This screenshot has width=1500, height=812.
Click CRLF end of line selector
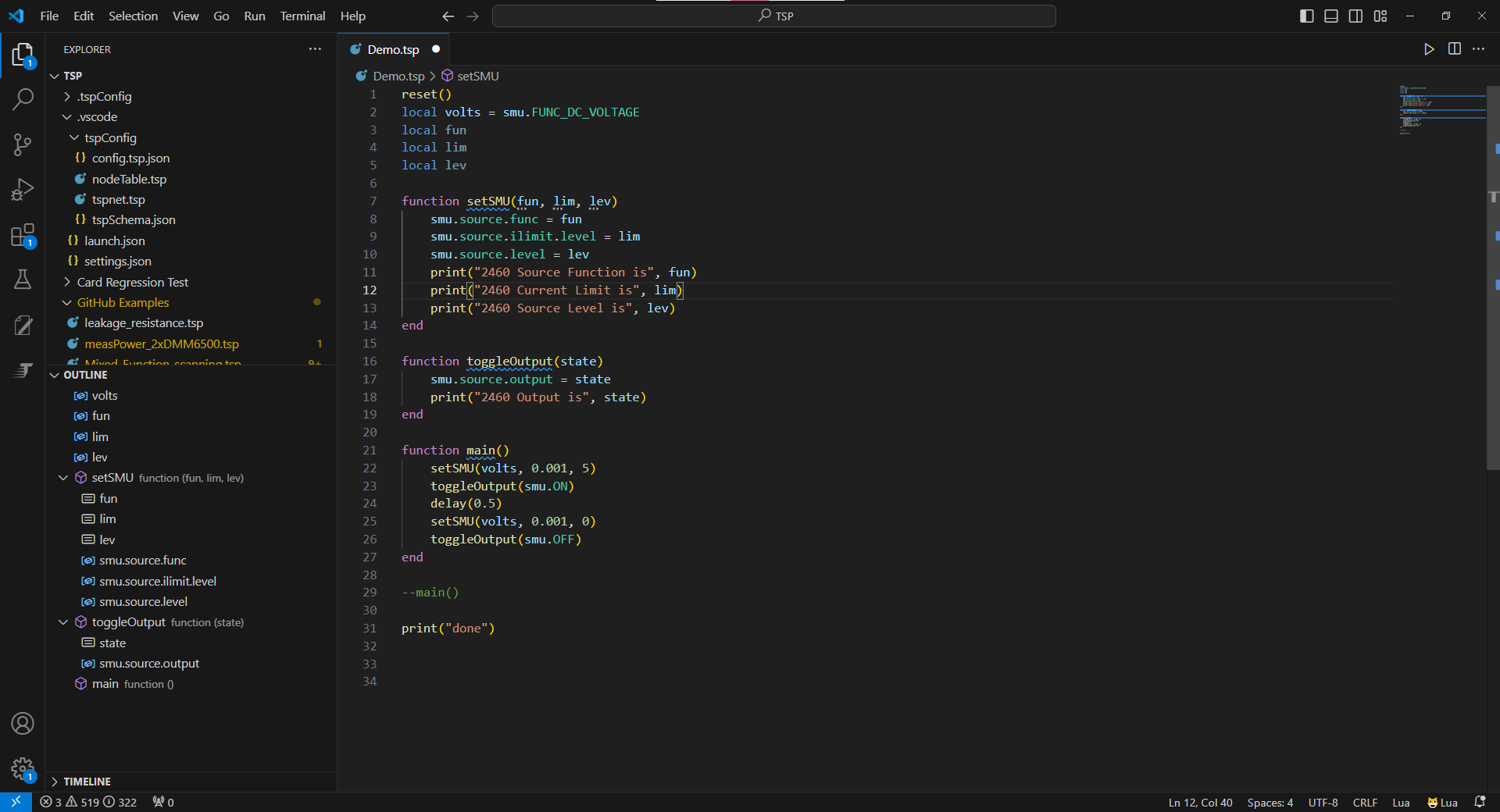pyautogui.click(x=1365, y=803)
